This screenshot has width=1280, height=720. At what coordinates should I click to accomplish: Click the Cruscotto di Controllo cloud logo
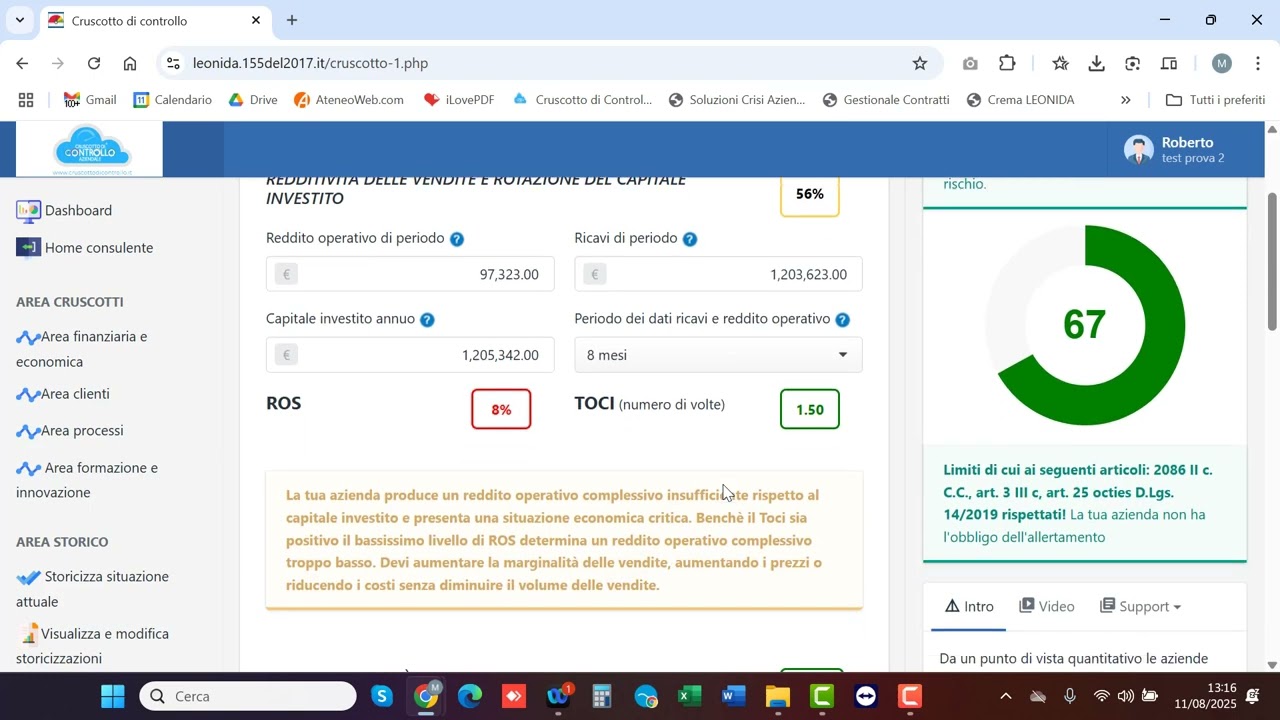[92, 150]
